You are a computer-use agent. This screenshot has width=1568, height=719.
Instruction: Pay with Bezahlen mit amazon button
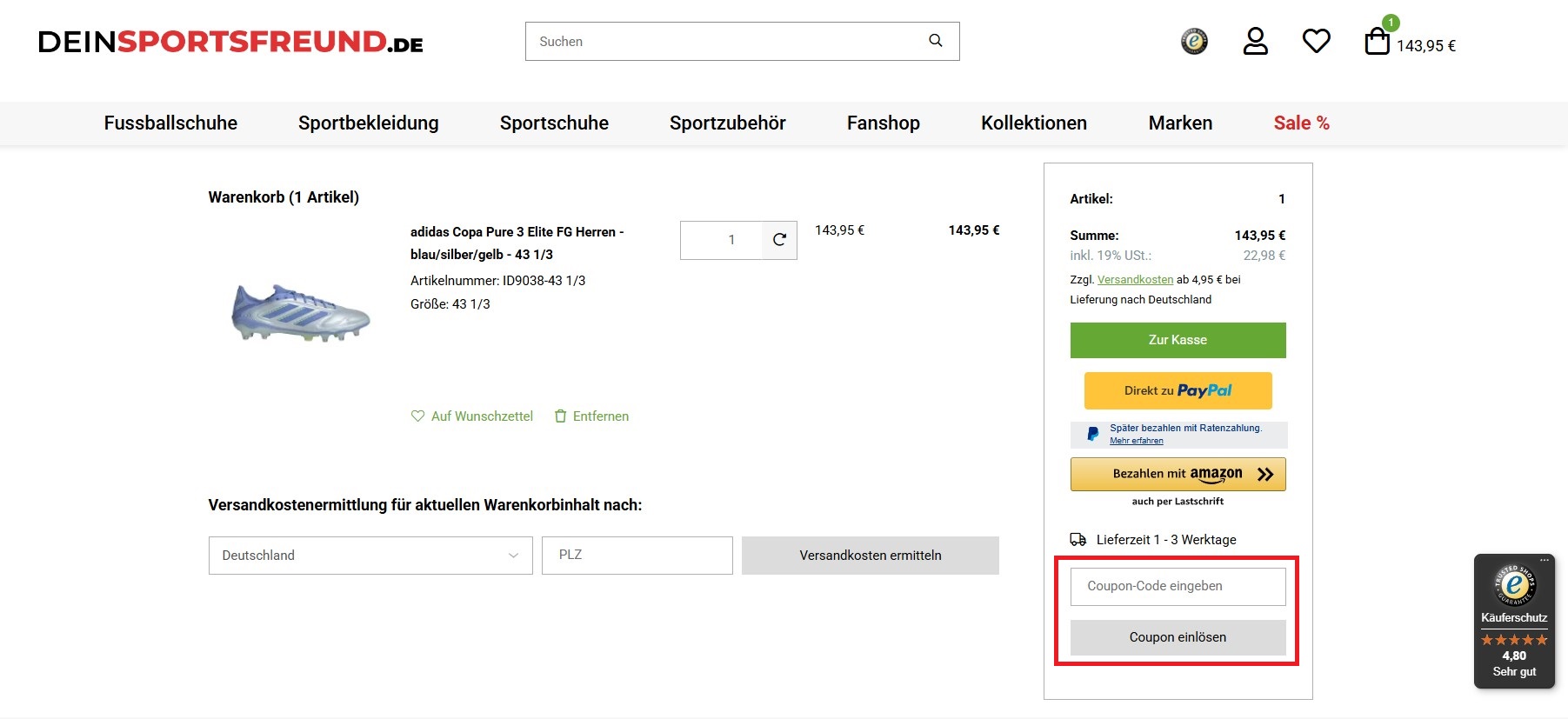point(1178,474)
